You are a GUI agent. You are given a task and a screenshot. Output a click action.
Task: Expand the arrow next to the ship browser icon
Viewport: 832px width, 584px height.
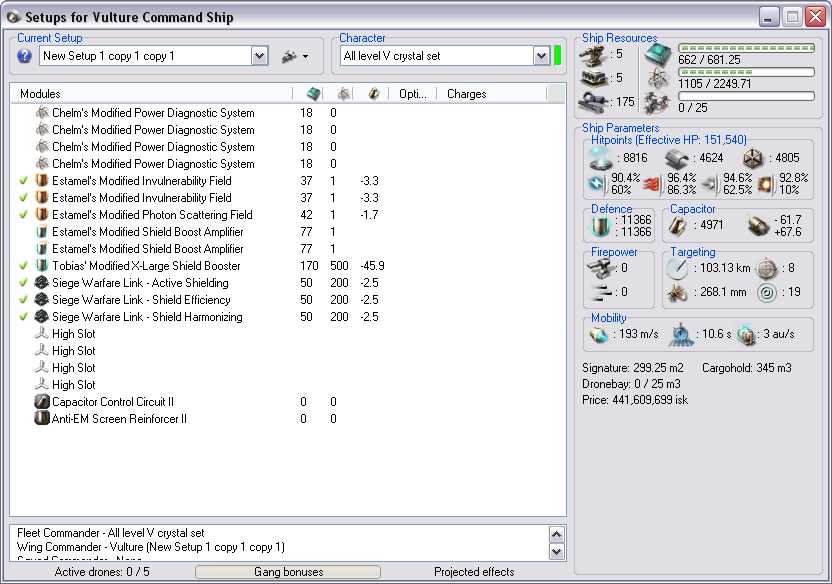pos(306,56)
